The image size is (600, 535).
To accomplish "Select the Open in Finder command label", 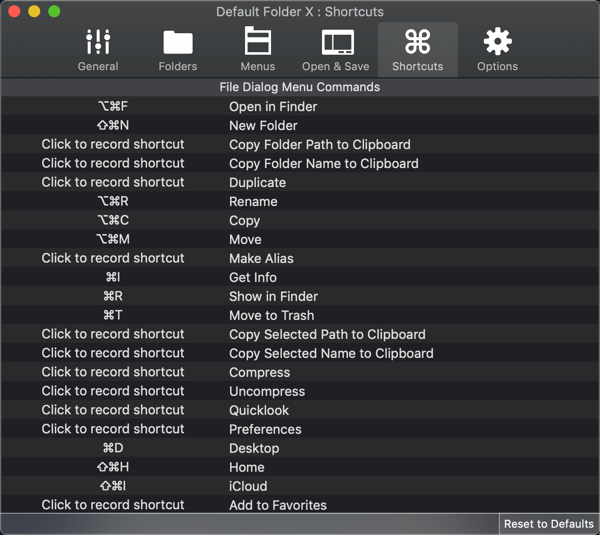I will [273, 107].
